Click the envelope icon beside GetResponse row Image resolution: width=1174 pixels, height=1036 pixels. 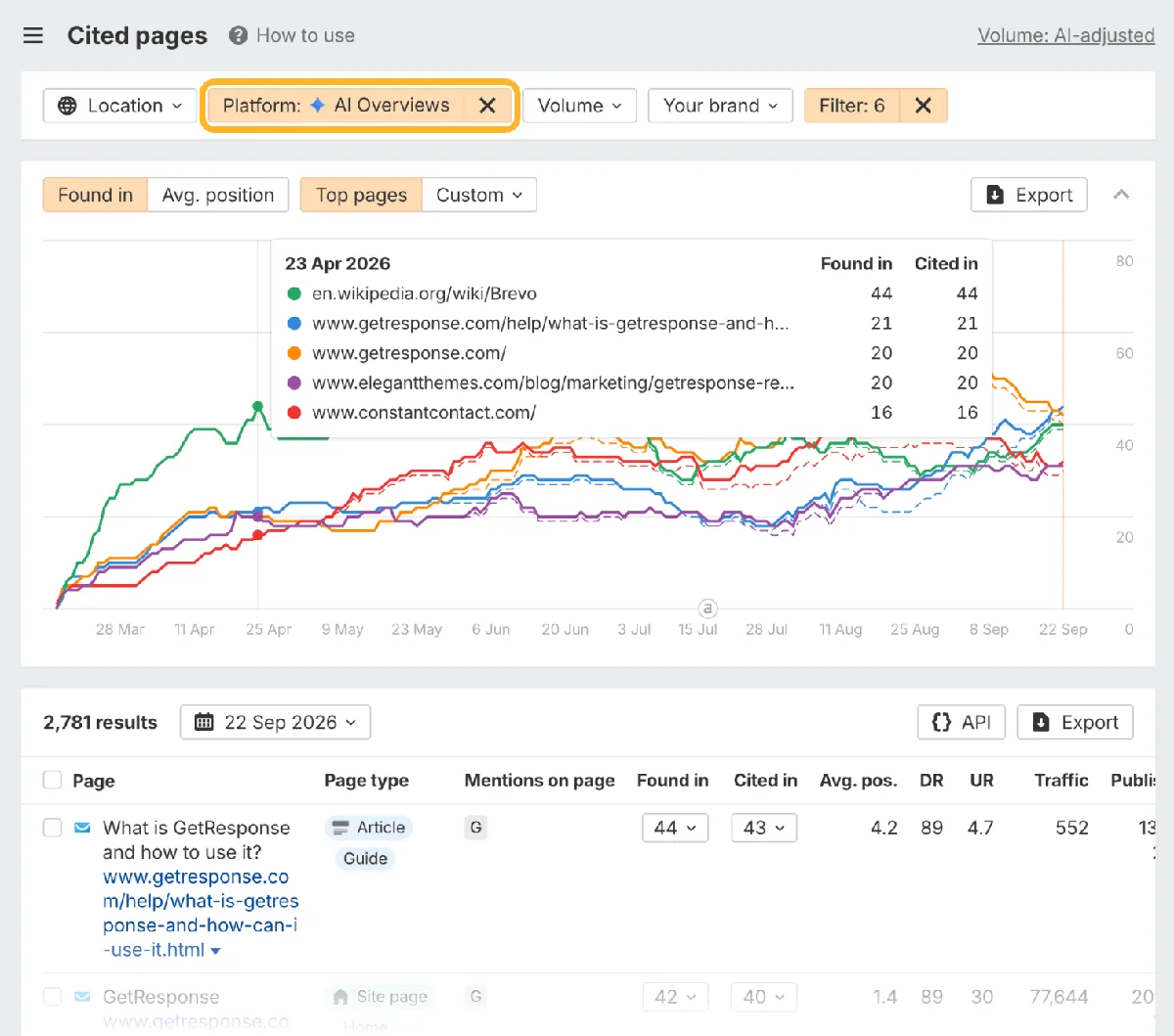[82, 997]
